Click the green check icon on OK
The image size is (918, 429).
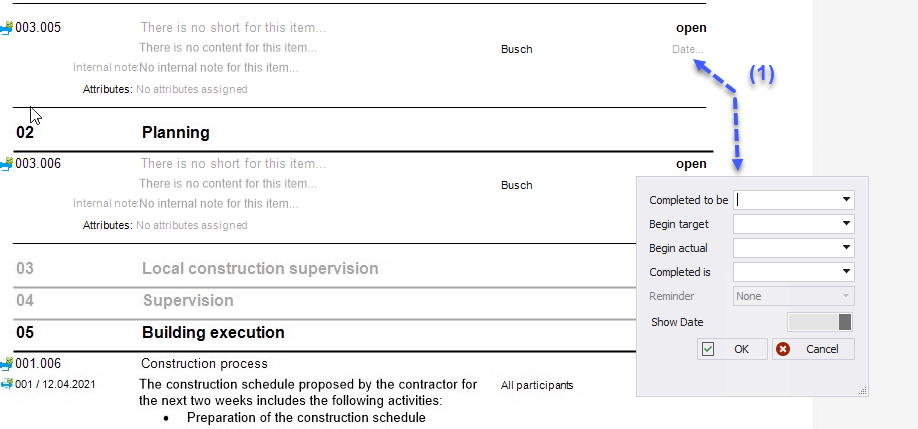708,349
